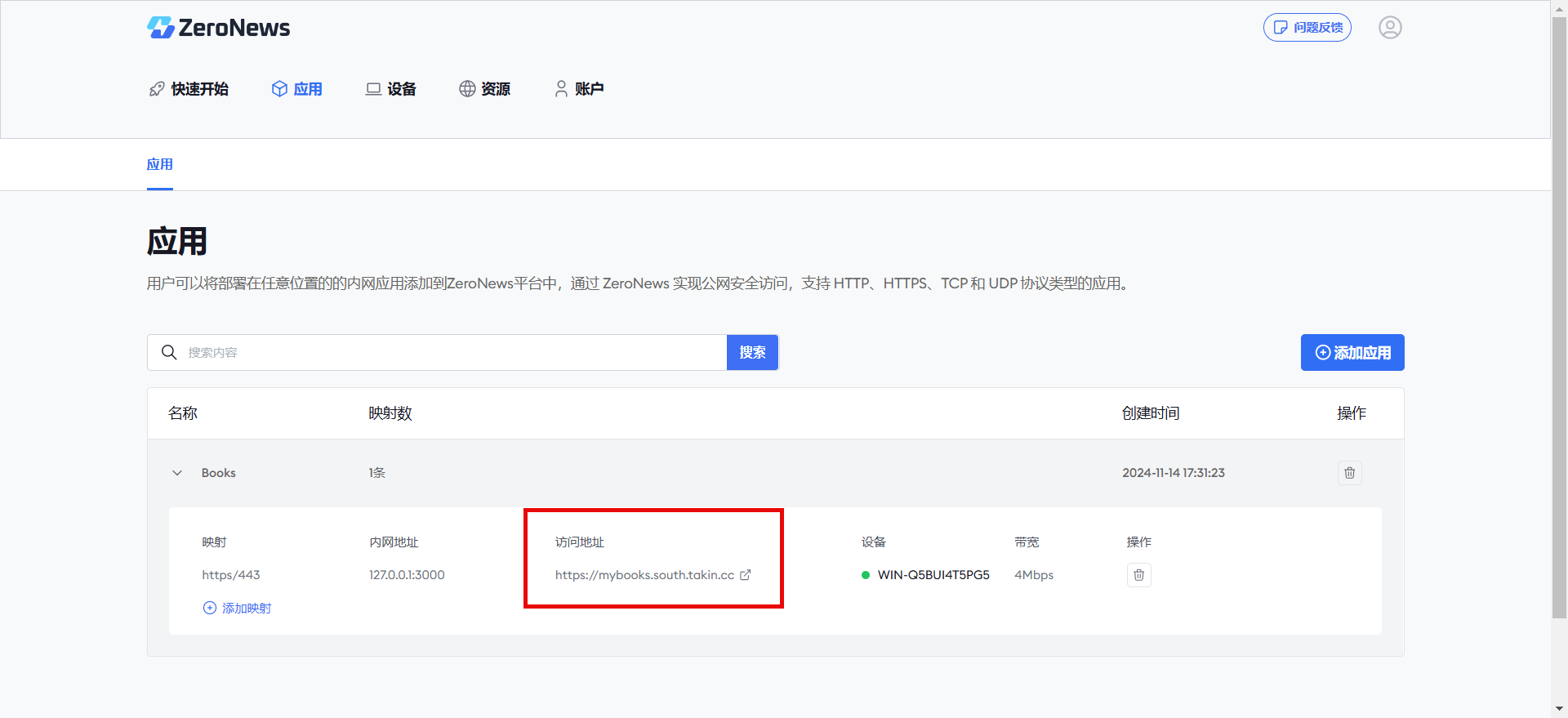This screenshot has height=718, width=1568.
Task: Click the page vertical scrollbar thumb
Action: pyautogui.click(x=1560, y=319)
